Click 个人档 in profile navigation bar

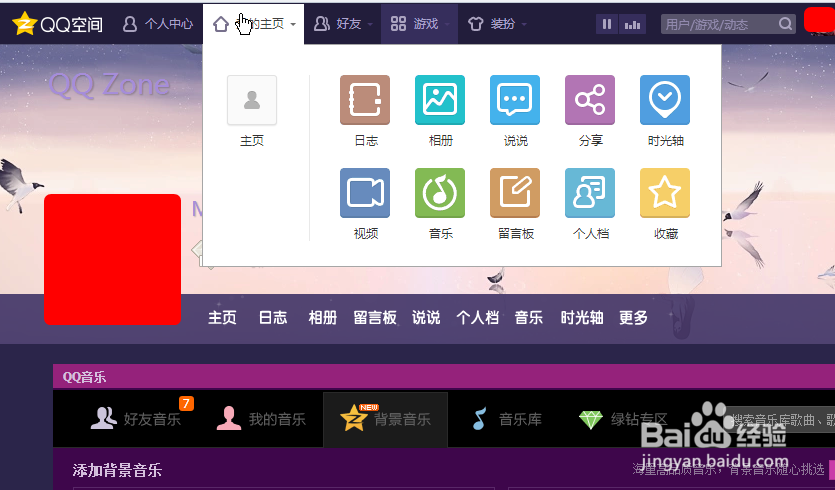click(478, 318)
